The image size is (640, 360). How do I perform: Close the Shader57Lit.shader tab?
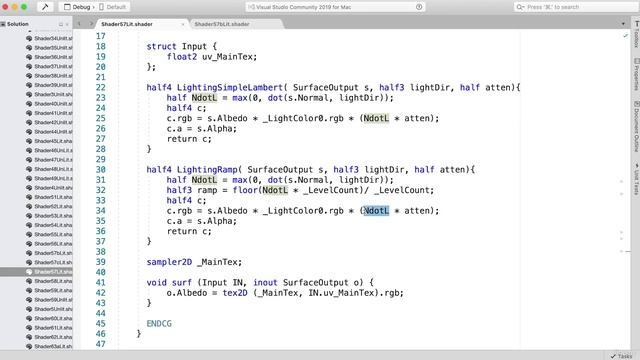(182, 24)
